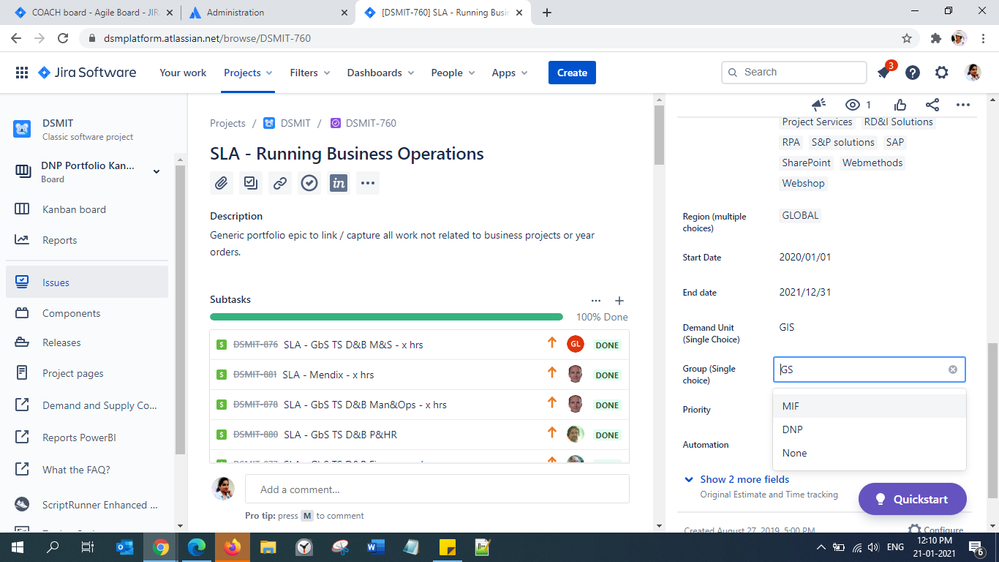Viewport: 999px width, 562px height.
Task: Open the user profile avatar in Jira header
Action: [x=973, y=73]
